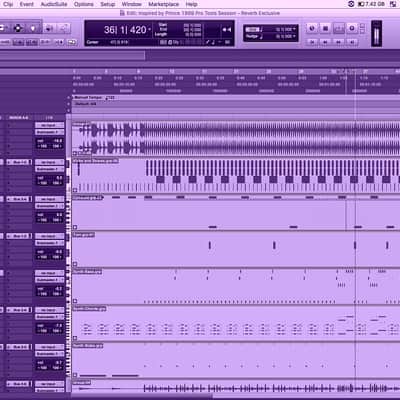This screenshot has height=400, width=400.
Task: Click the second standalone toolbar button after the edit tools
Action: [x=64, y=29]
